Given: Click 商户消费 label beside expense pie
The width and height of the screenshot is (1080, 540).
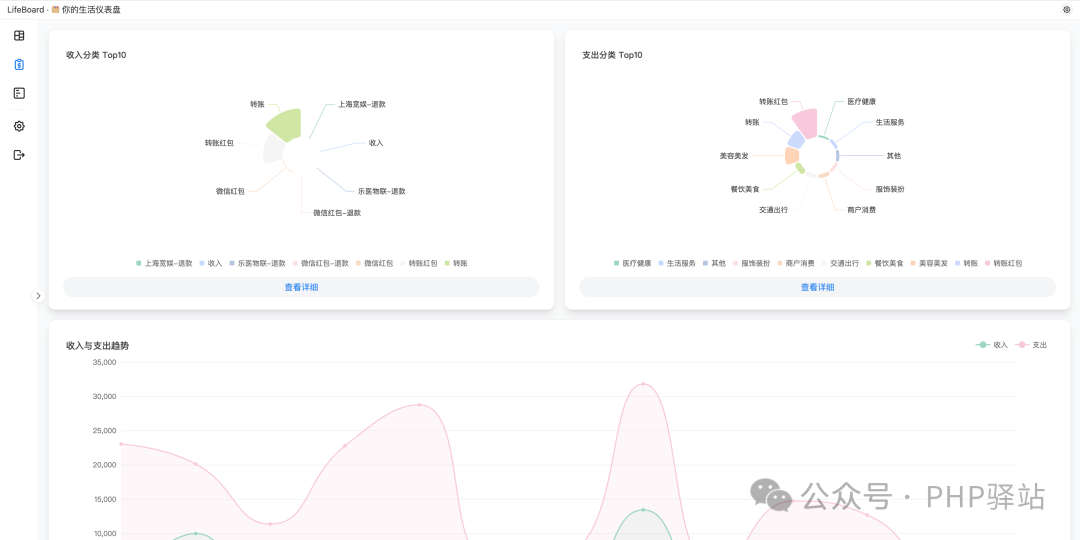Looking at the screenshot, I should click(862, 209).
